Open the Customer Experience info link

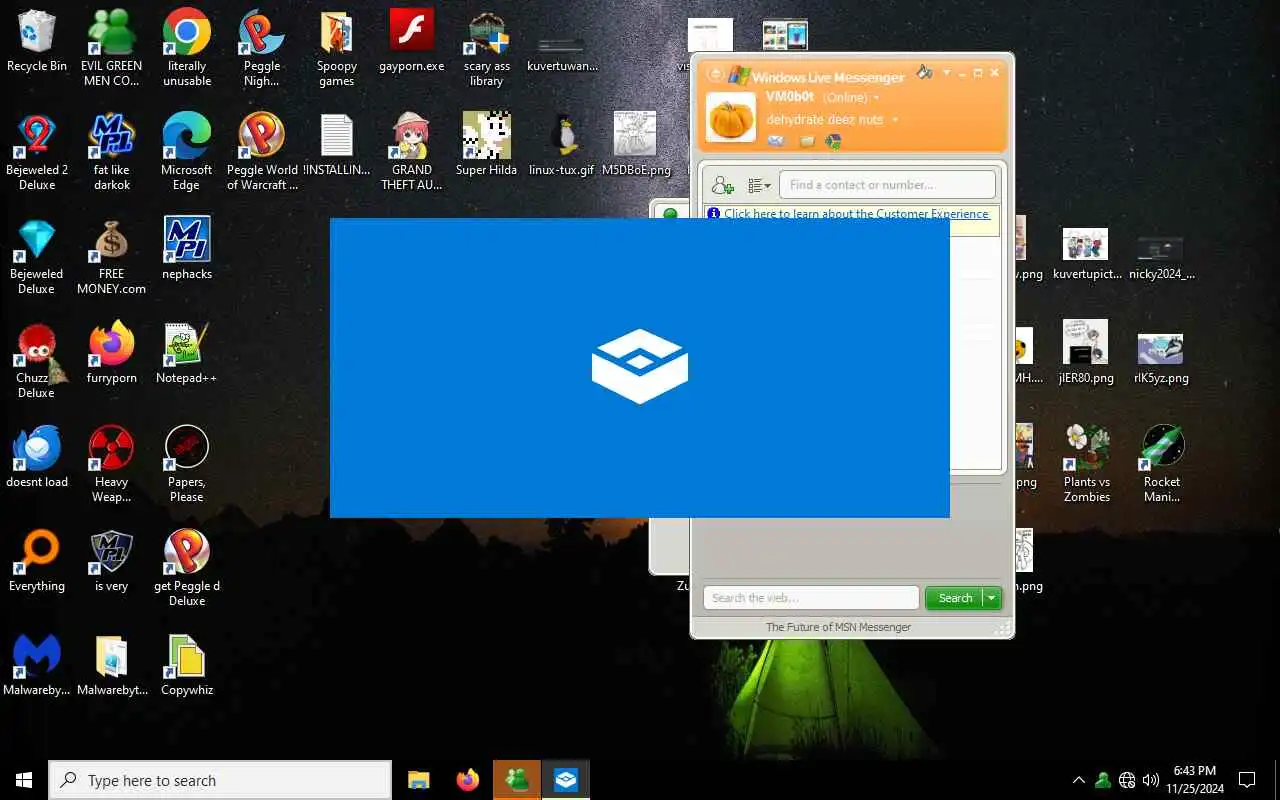(x=857, y=214)
